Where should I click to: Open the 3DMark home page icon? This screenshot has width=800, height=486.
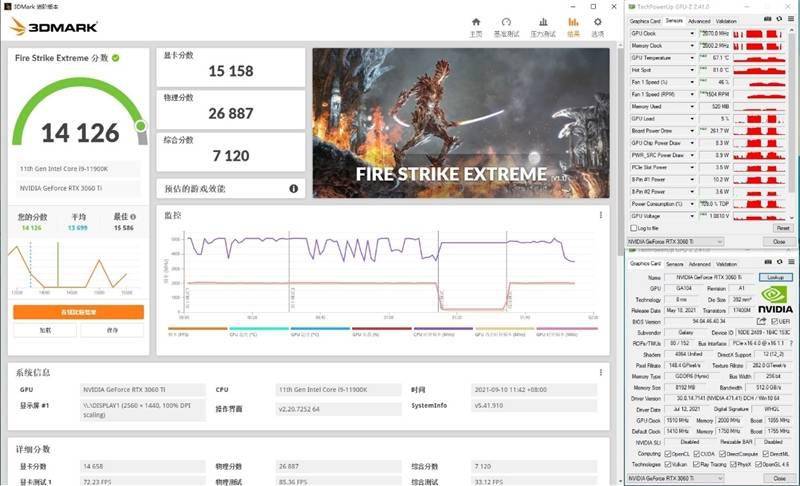[x=476, y=22]
